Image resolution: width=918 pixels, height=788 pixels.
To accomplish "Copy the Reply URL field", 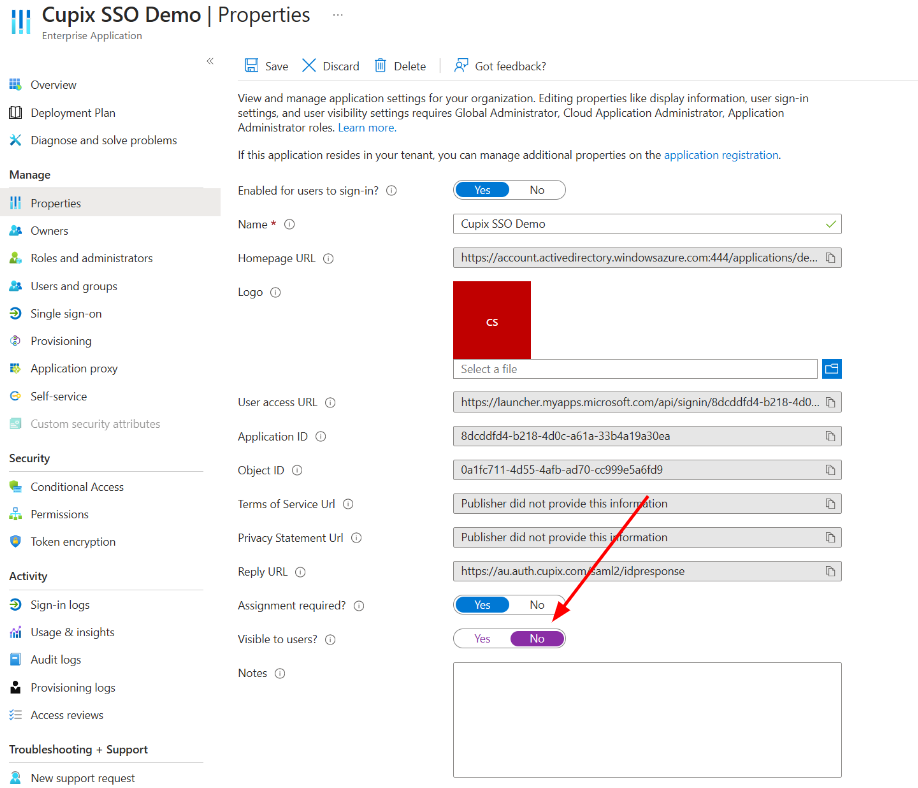I will pyautogui.click(x=830, y=571).
